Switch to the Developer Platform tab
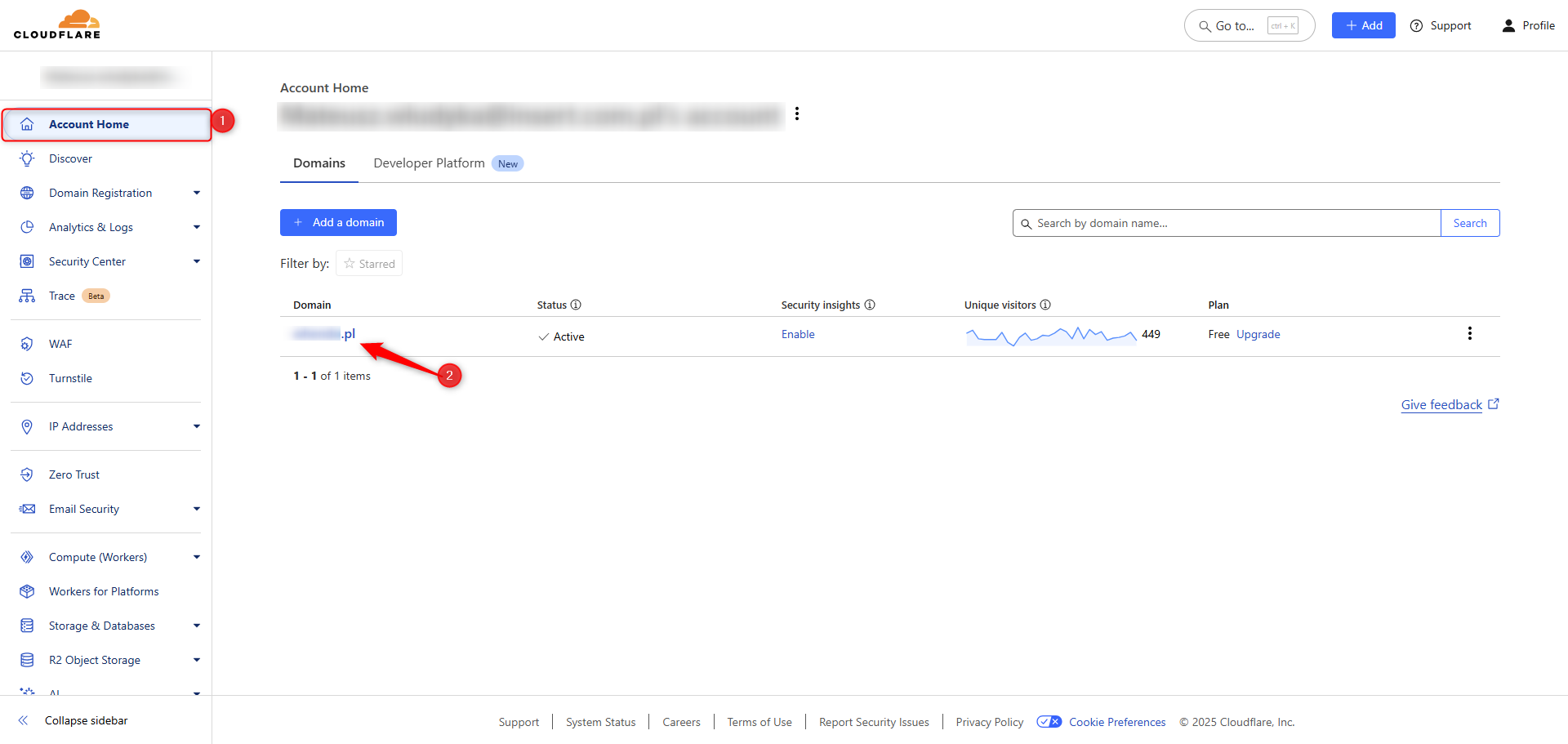The image size is (1568, 744). pos(448,163)
